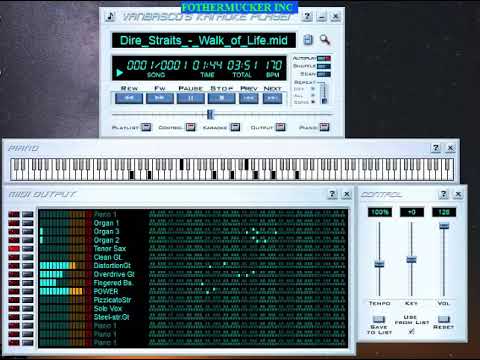Click the magnifier search icon
This screenshot has width=480, height=360.
(325, 40)
